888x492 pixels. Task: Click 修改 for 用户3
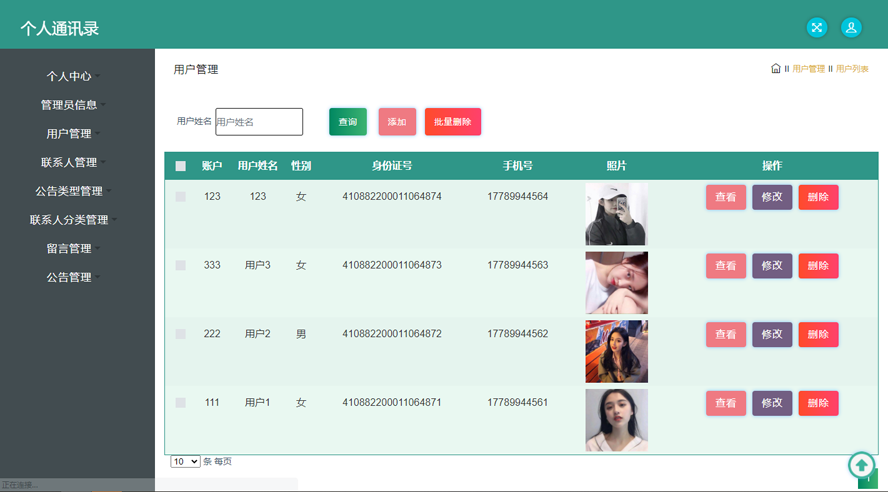click(772, 266)
